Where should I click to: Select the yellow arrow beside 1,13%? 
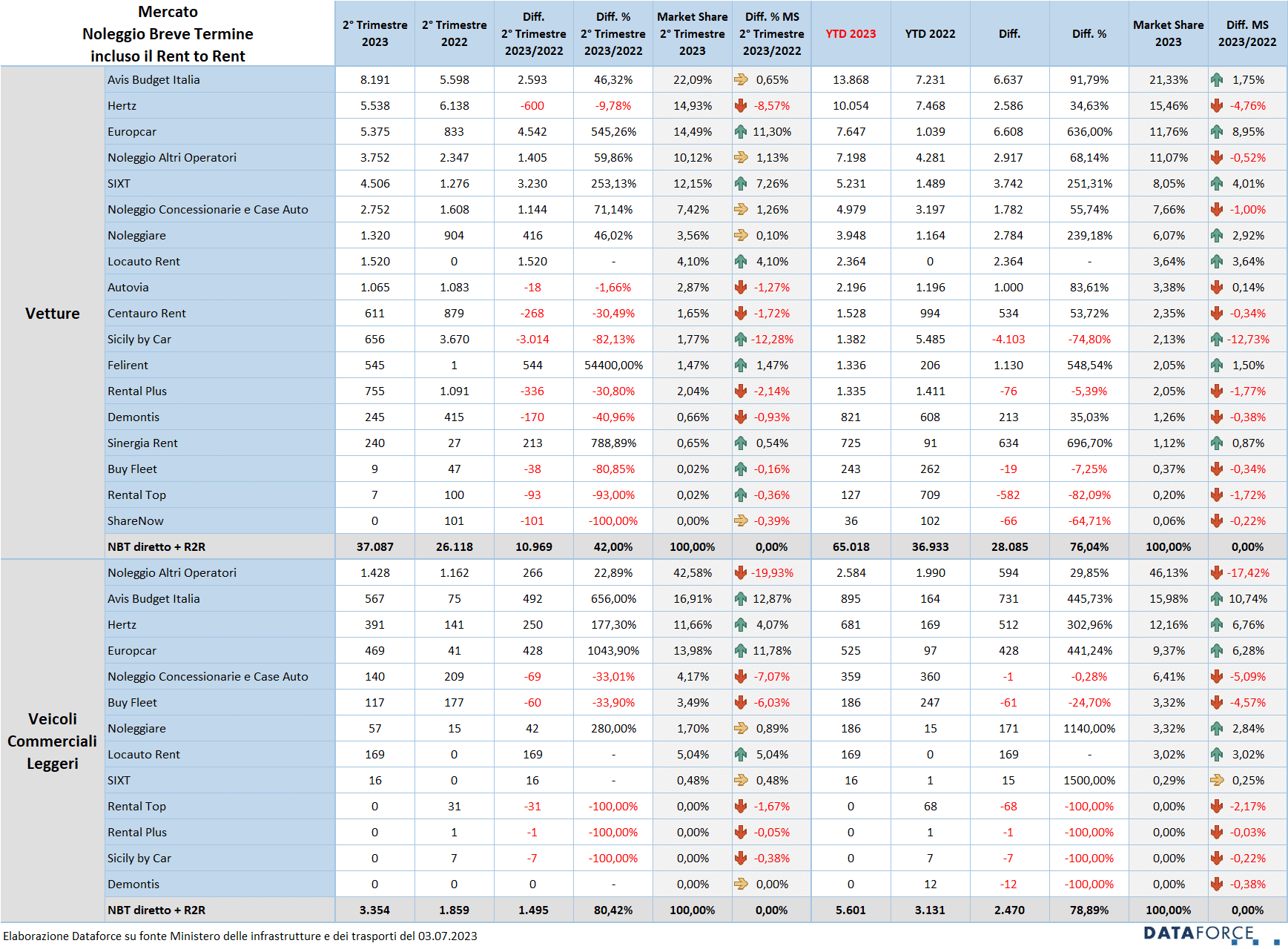741,157
